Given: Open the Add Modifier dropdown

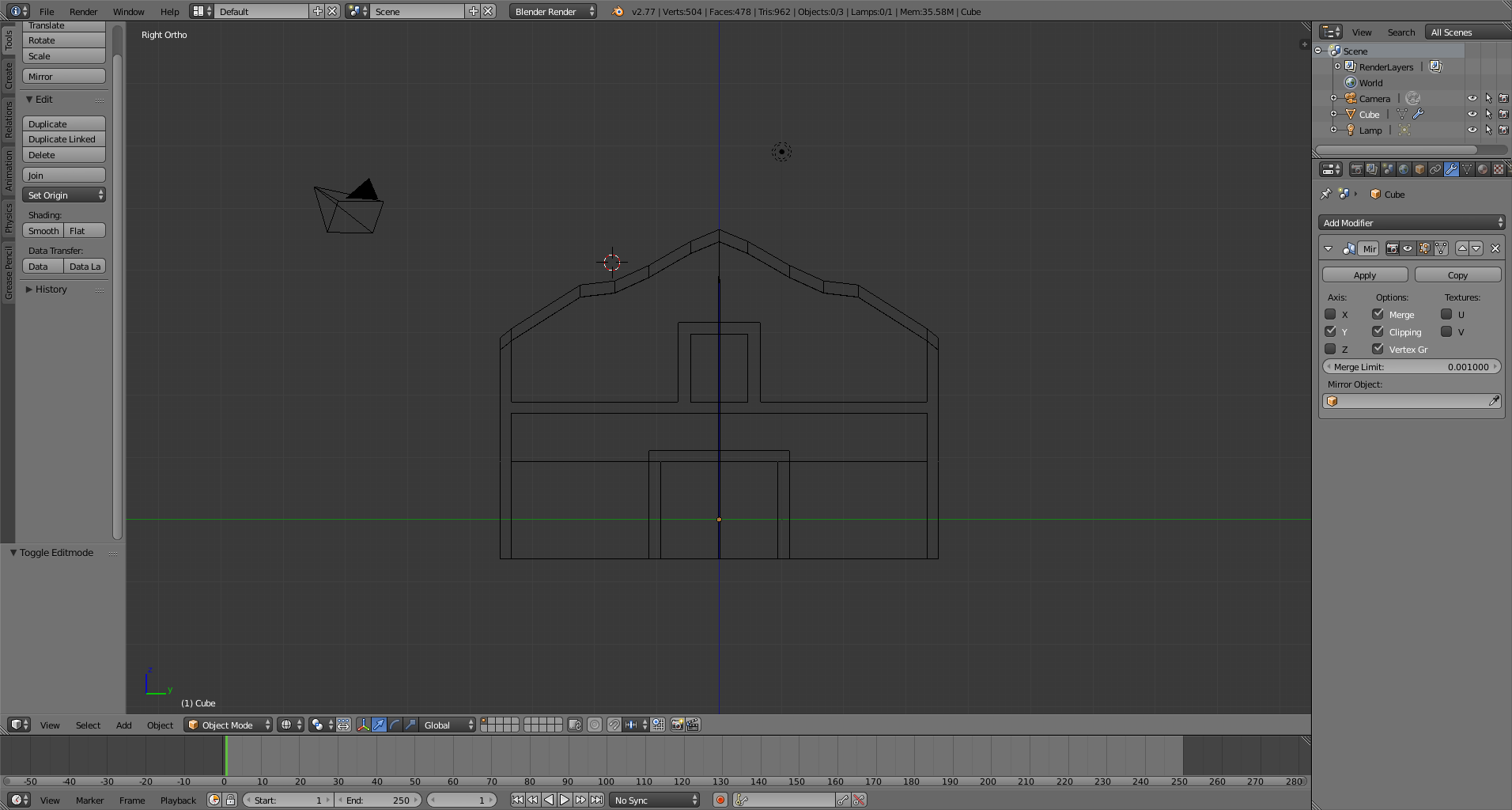Looking at the screenshot, I should 1411,223.
